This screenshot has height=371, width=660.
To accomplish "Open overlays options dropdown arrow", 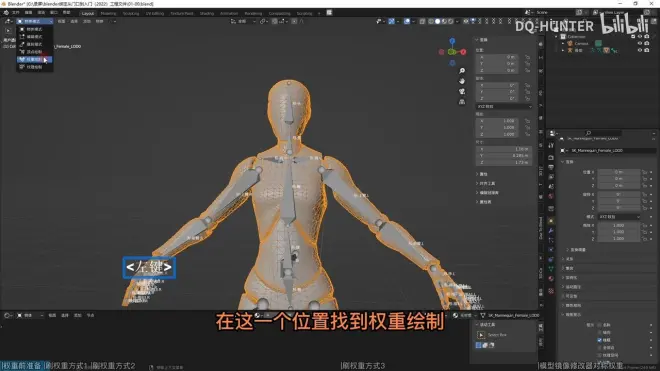I will point(413,21).
